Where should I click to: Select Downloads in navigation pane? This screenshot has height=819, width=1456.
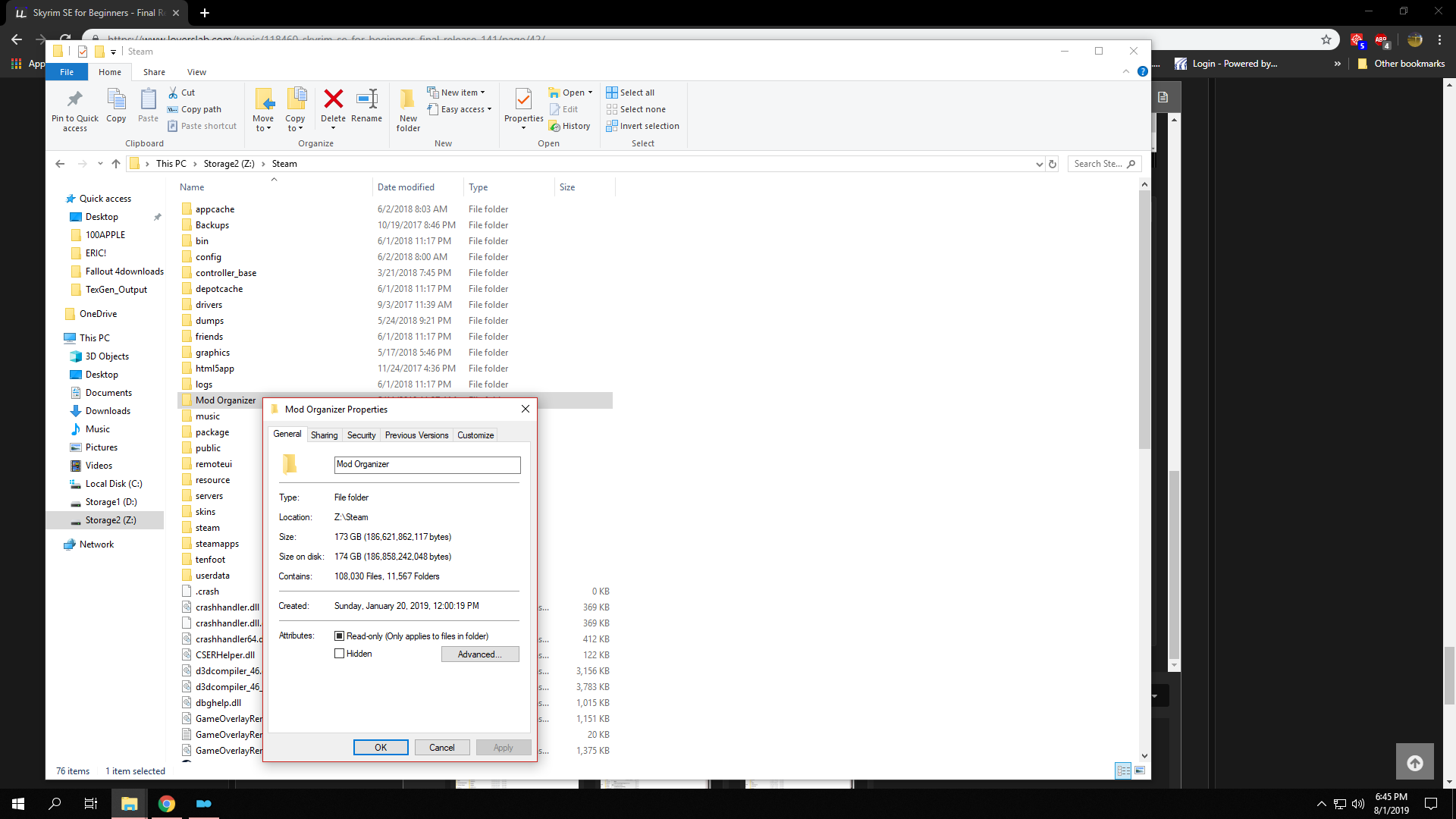[108, 411]
